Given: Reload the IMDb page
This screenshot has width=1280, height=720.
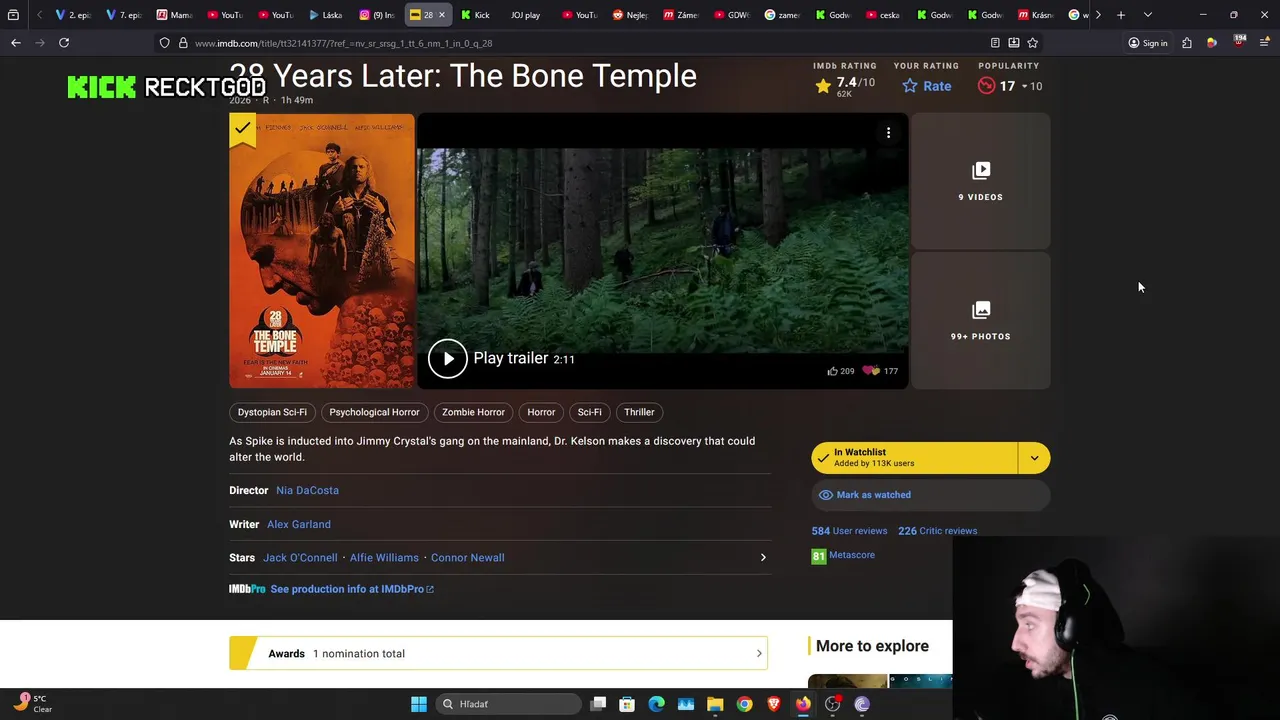Looking at the screenshot, I should click(x=64, y=43).
